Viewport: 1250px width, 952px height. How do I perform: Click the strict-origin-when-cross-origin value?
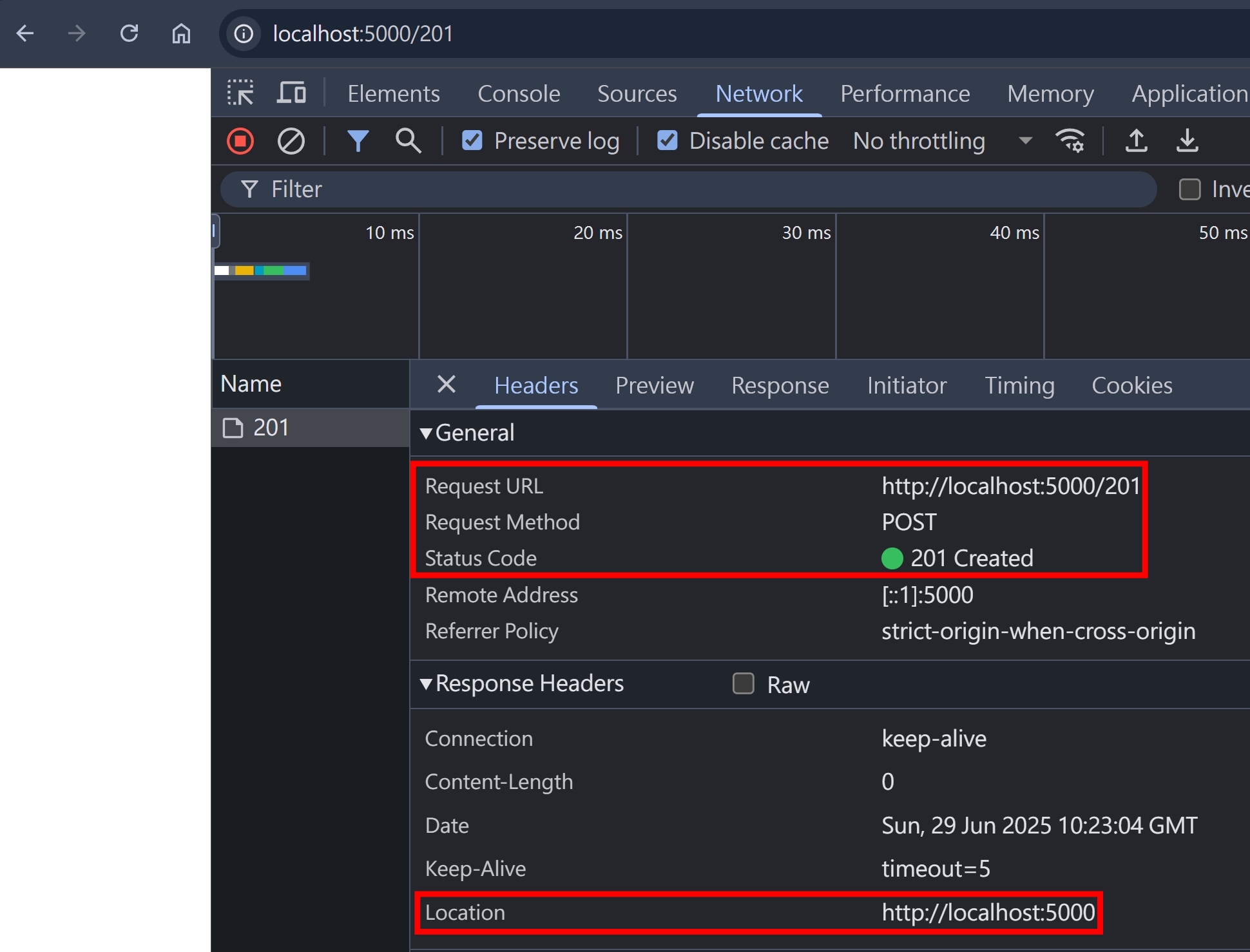[1038, 631]
